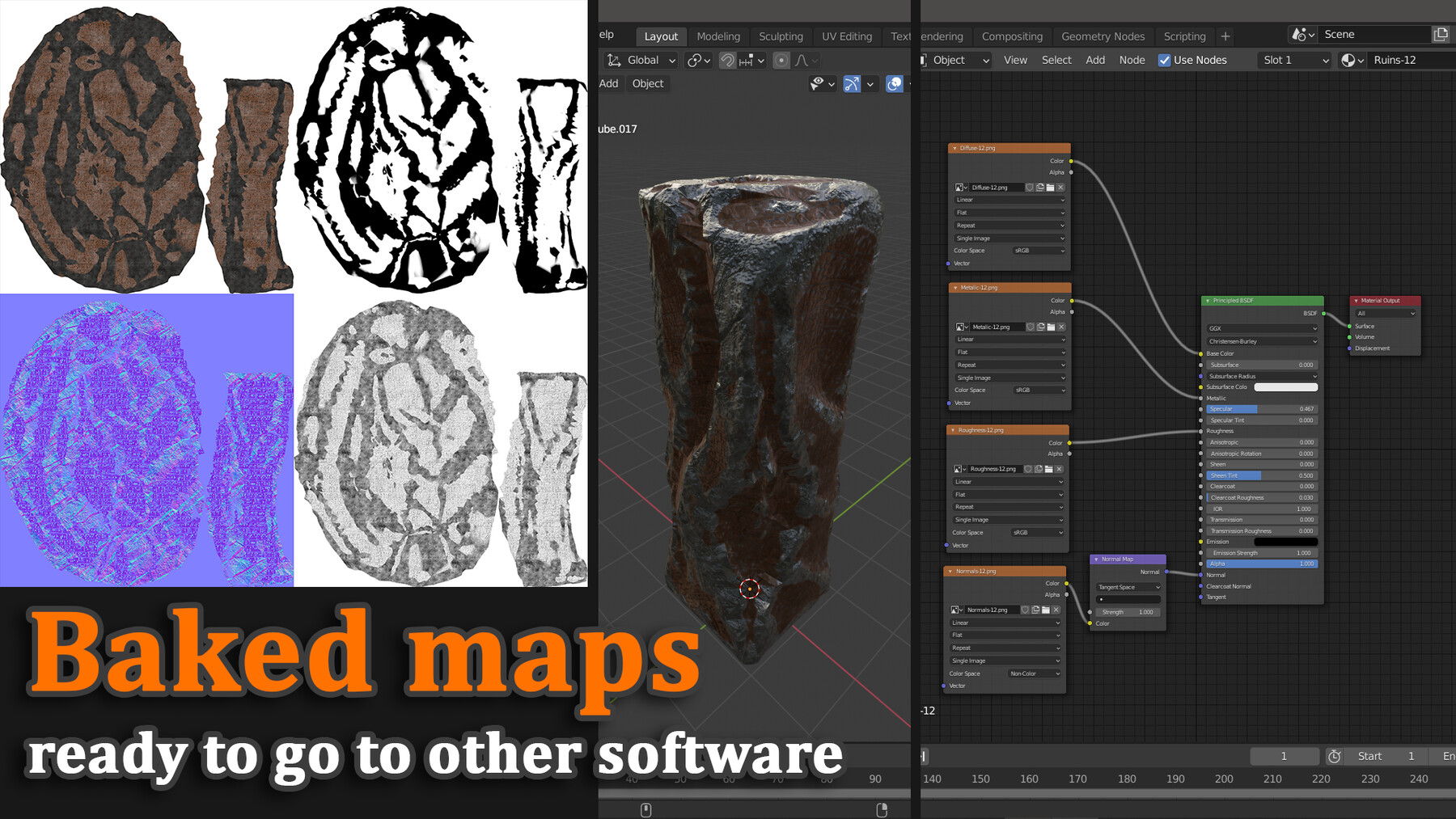This screenshot has width=1456, height=819.
Task: Click proportional falloff curve icon
Action: 806,60
